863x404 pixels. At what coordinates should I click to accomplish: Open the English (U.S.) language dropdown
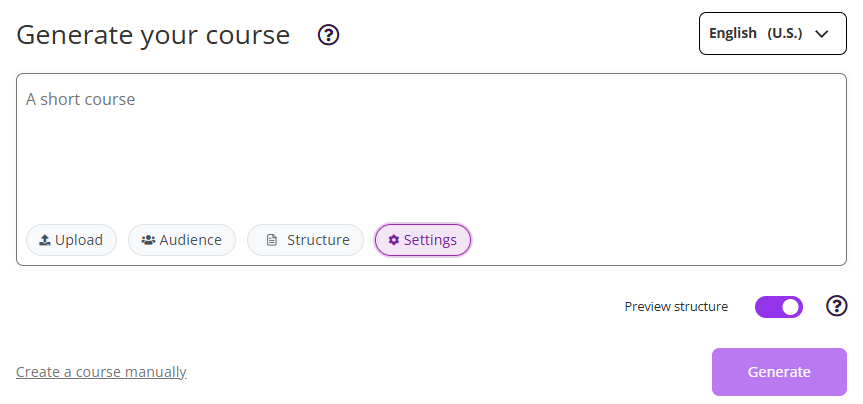click(x=772, y=33)
